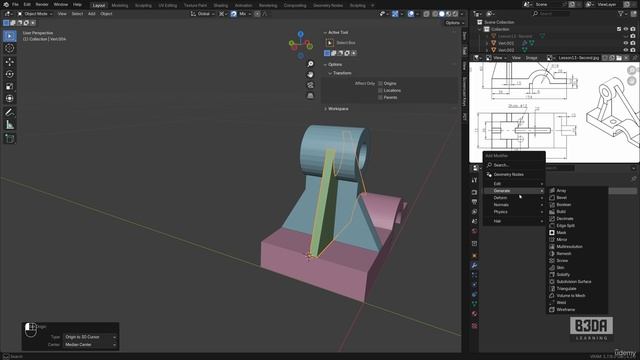The height and width of the screenshot is (360, 640).
Task: Click the technical drawing reference image
Action: coord(554,112)
